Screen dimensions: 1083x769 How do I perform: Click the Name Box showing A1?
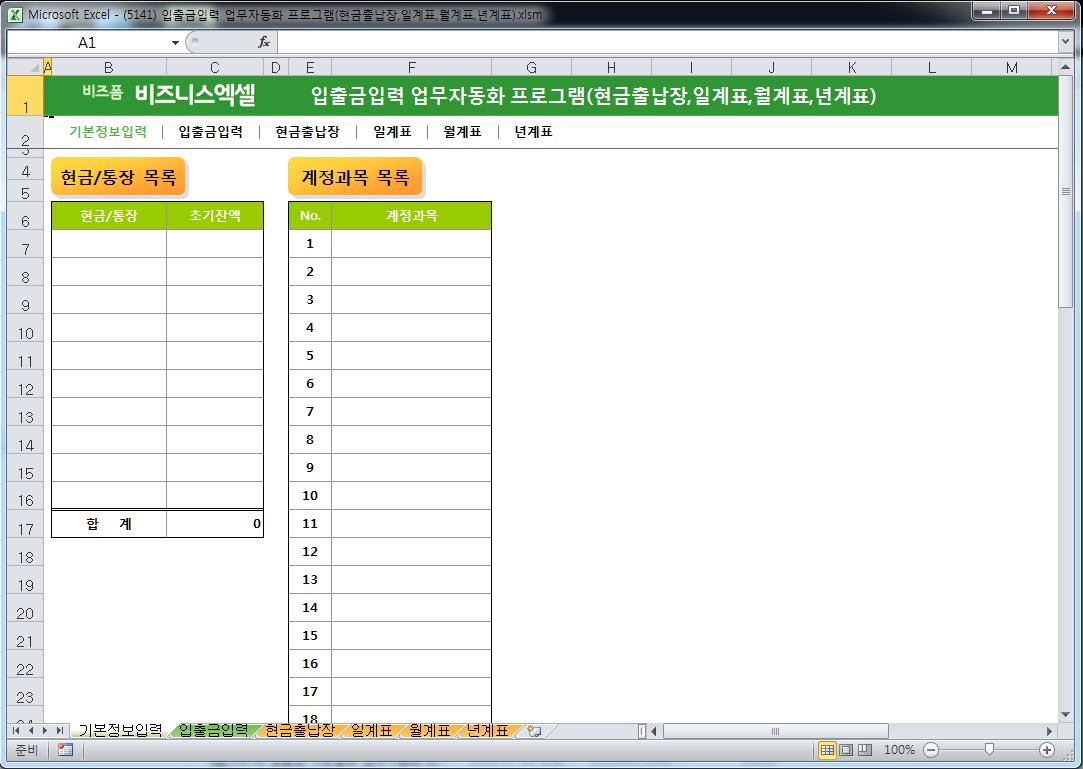pyautogui.click(x=88, y=43)
